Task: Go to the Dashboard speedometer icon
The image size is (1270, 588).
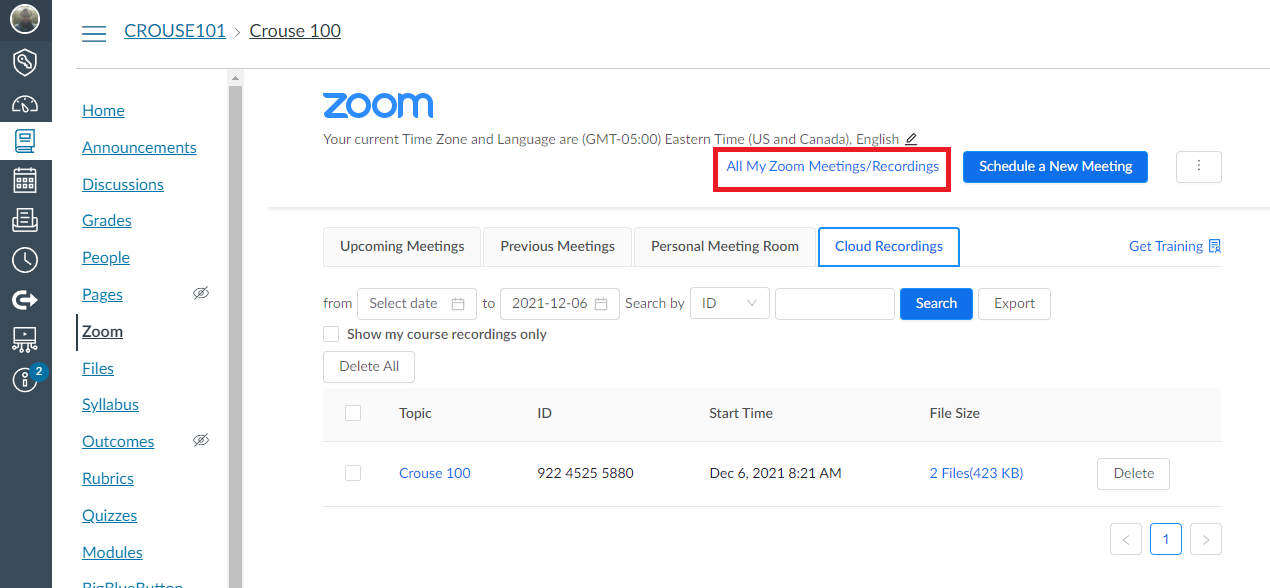Action: pyautogui.click(x=25, y=103)
